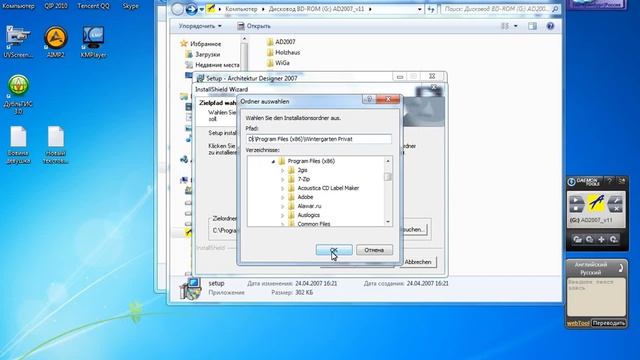Click the KMPlayer desktop icon

[93, 42]
